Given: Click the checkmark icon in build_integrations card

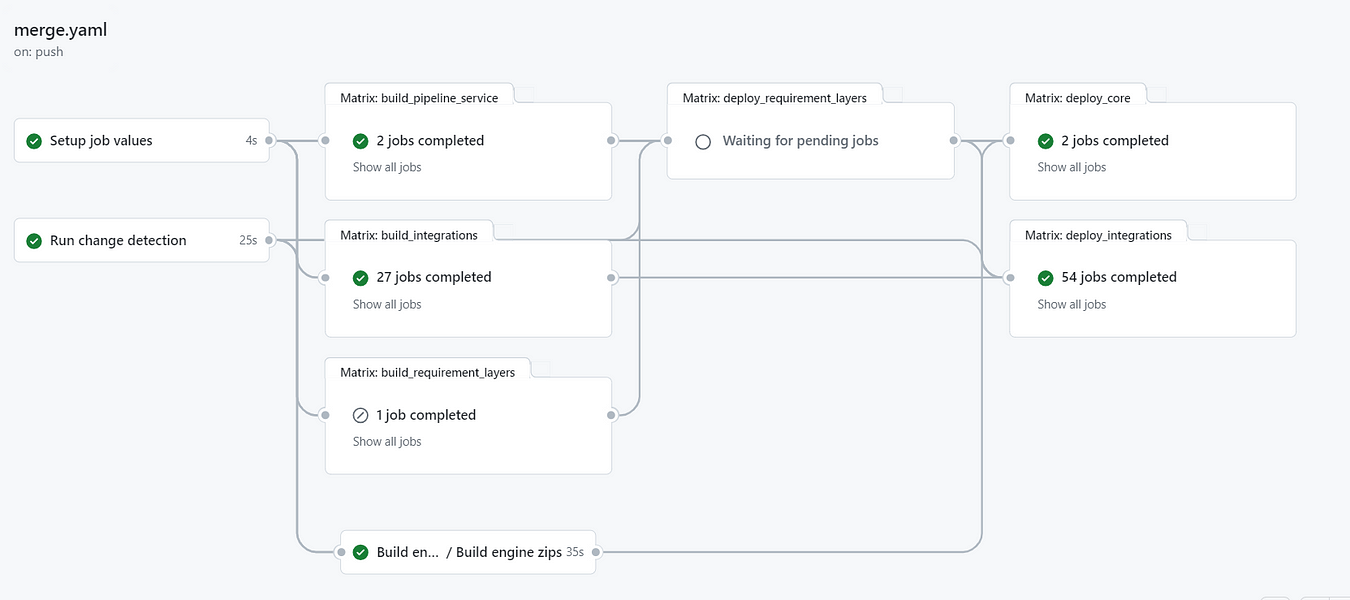Looking at the screenshot, I should [360, 277].
